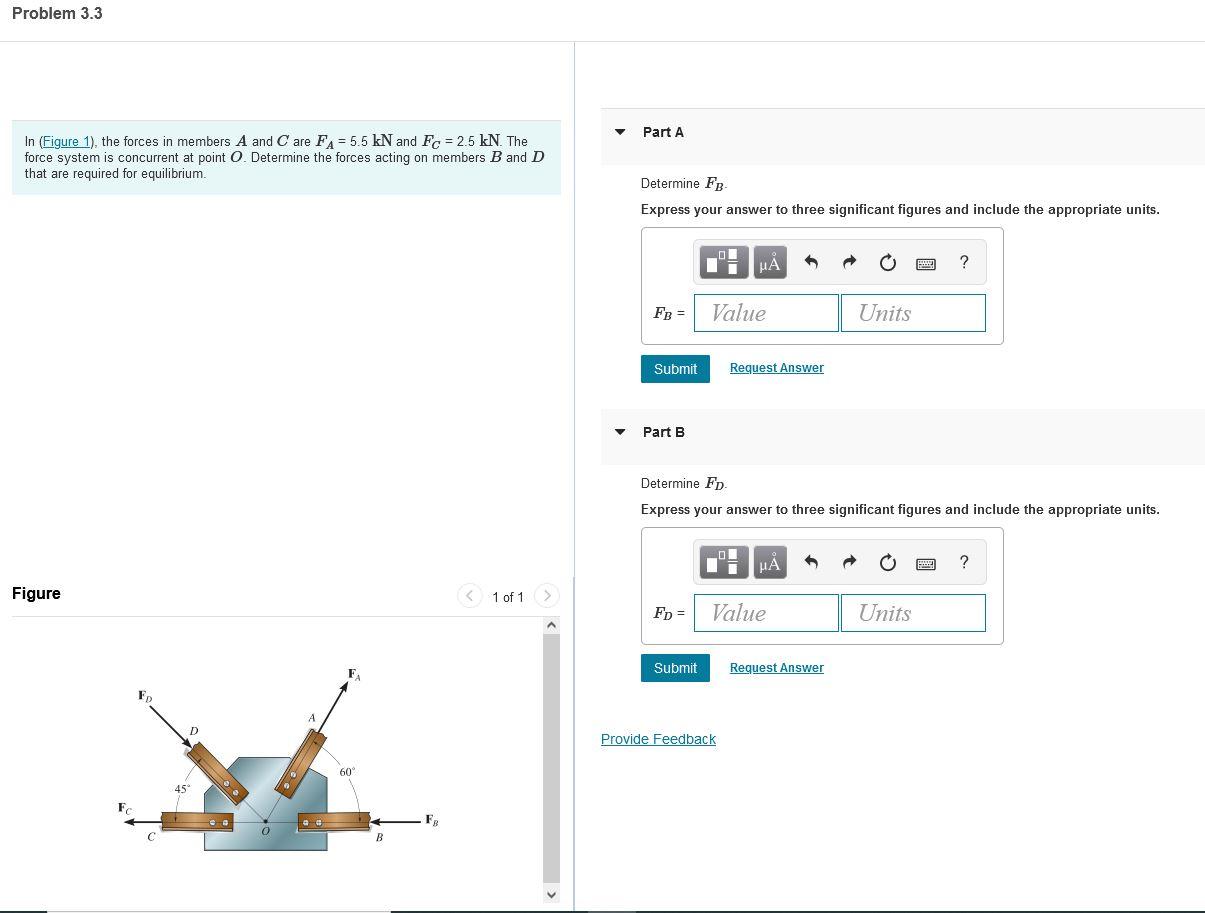
Task: Click FD Units input field
Action: (x=913, y=613)
